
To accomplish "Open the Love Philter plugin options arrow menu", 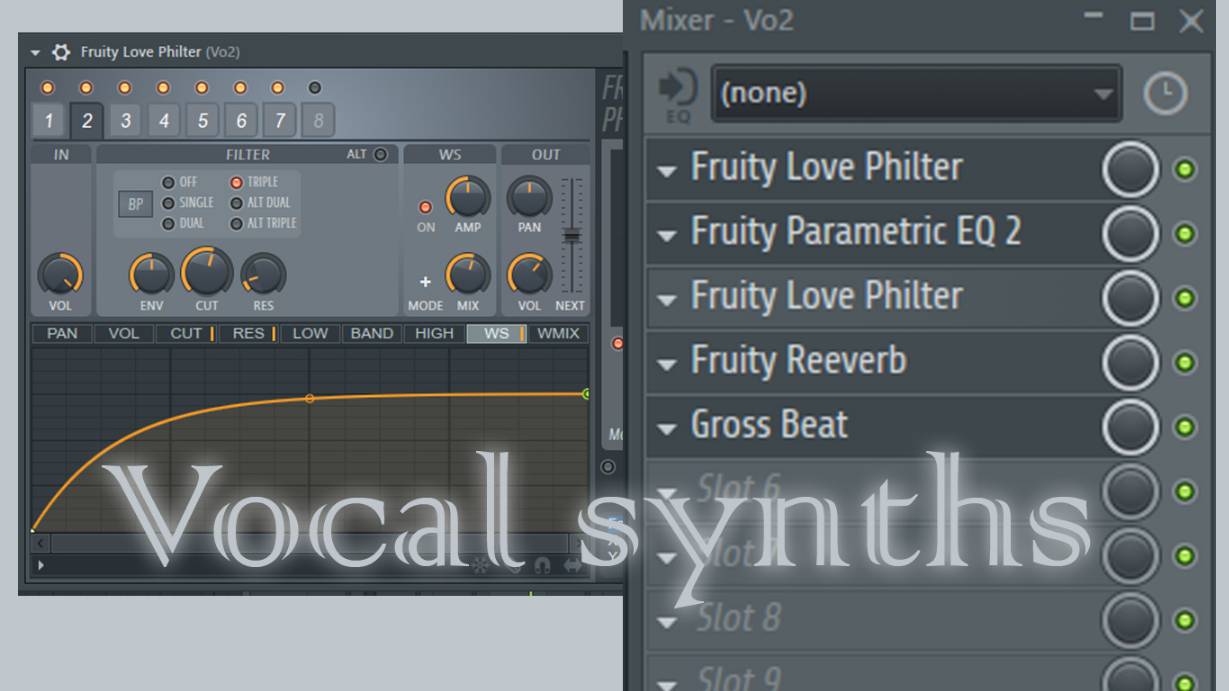I will [36, 52].
